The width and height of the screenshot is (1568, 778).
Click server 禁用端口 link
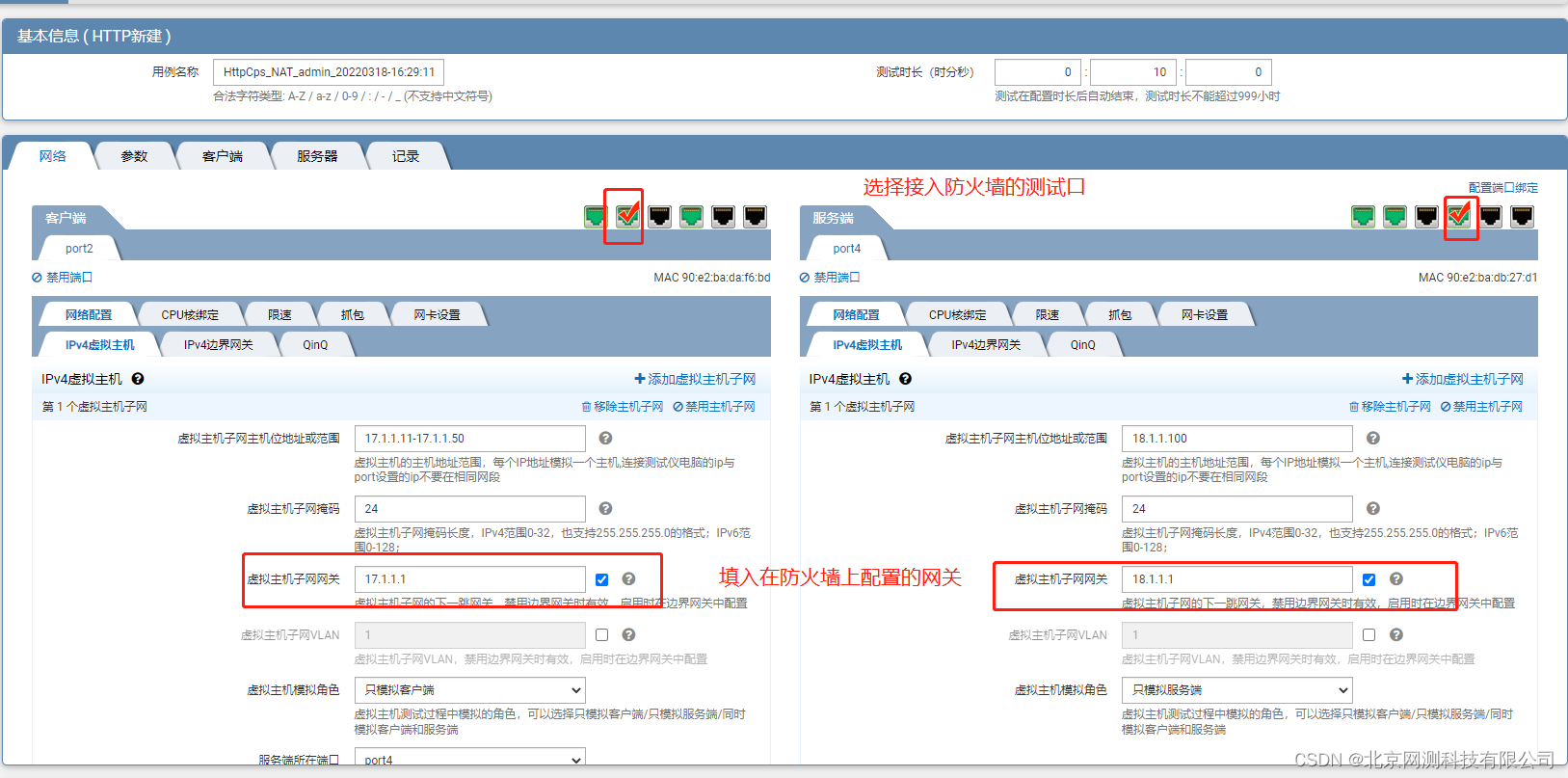(830, 278)
